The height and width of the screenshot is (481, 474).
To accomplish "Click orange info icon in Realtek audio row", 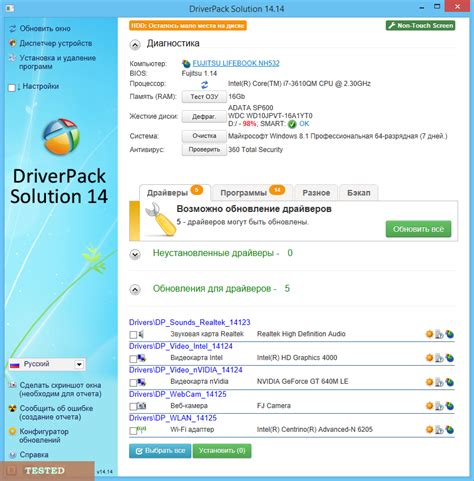I will (429, 334).
